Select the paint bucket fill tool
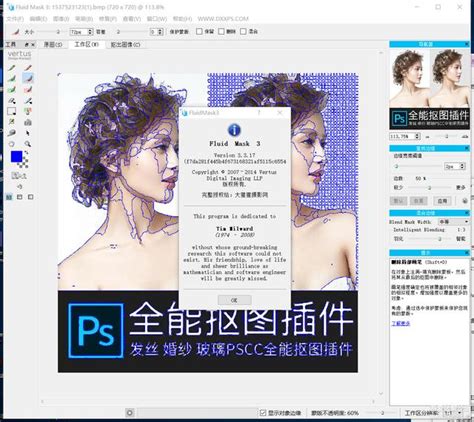Viewport: 474px width, 422px height. pos(28,122)
